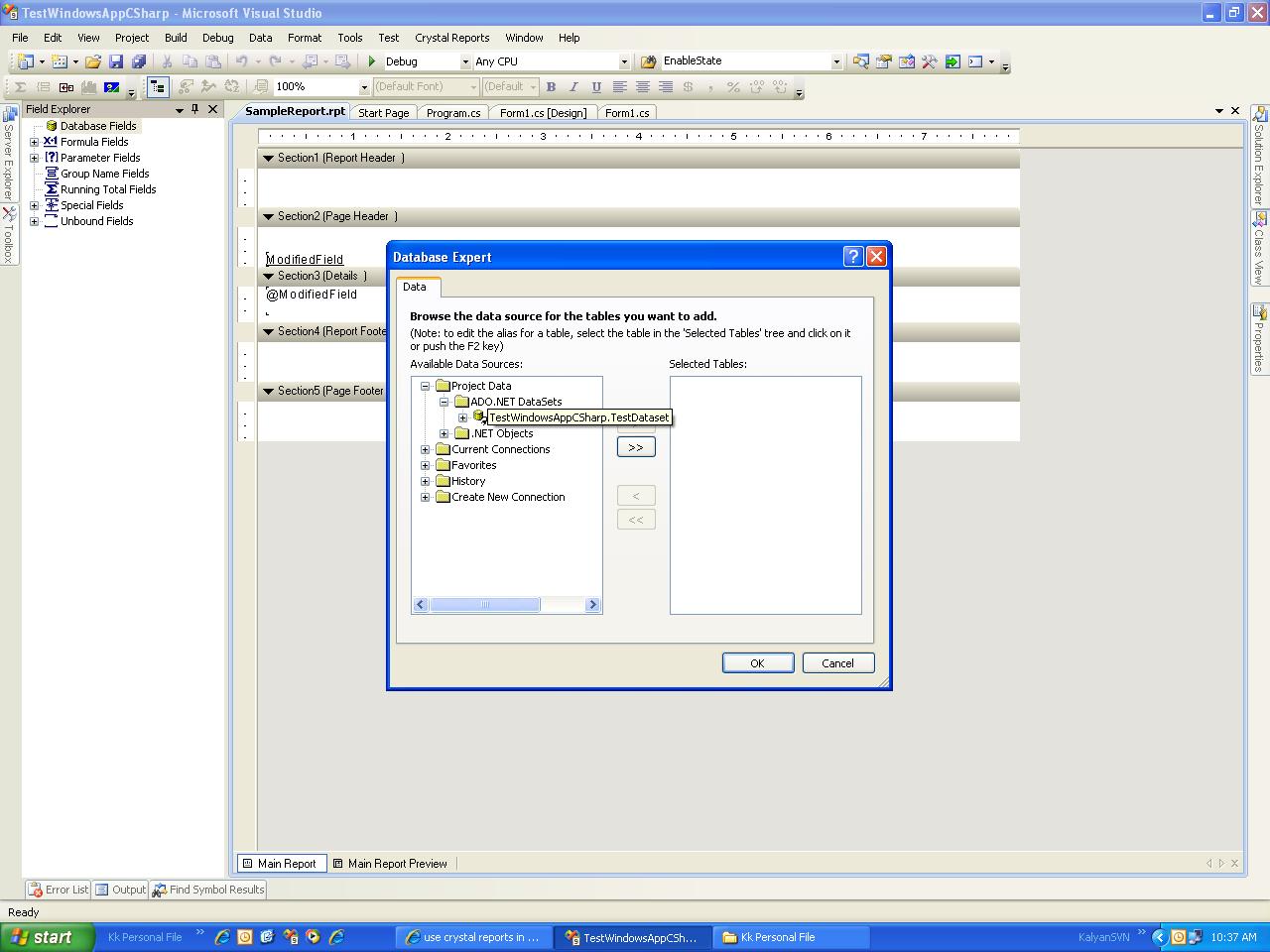Click the Save All icon
Image resolution: width=1270 pixels, height=952 pixels.
(x=139, y=60)
